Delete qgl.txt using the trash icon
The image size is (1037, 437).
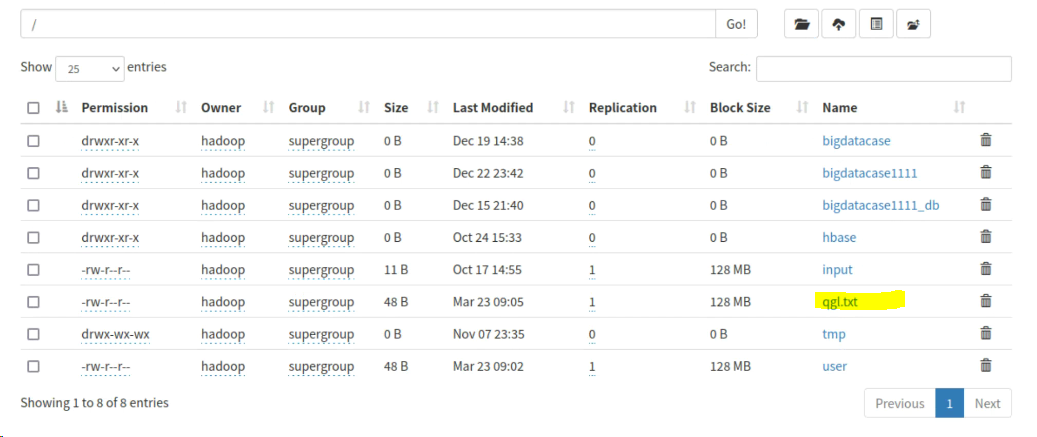click(x=986, y=301)
